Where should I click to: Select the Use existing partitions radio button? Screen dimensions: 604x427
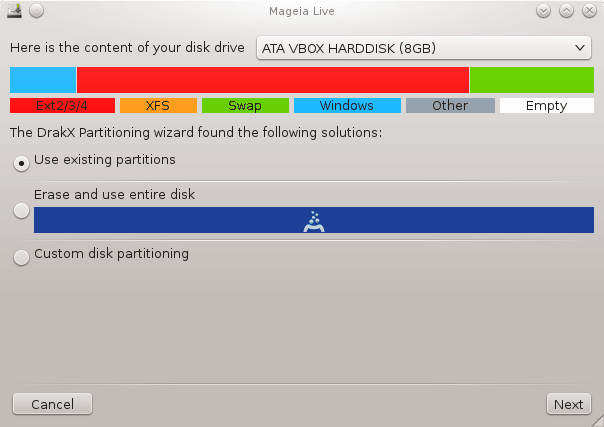click(22, 163)
